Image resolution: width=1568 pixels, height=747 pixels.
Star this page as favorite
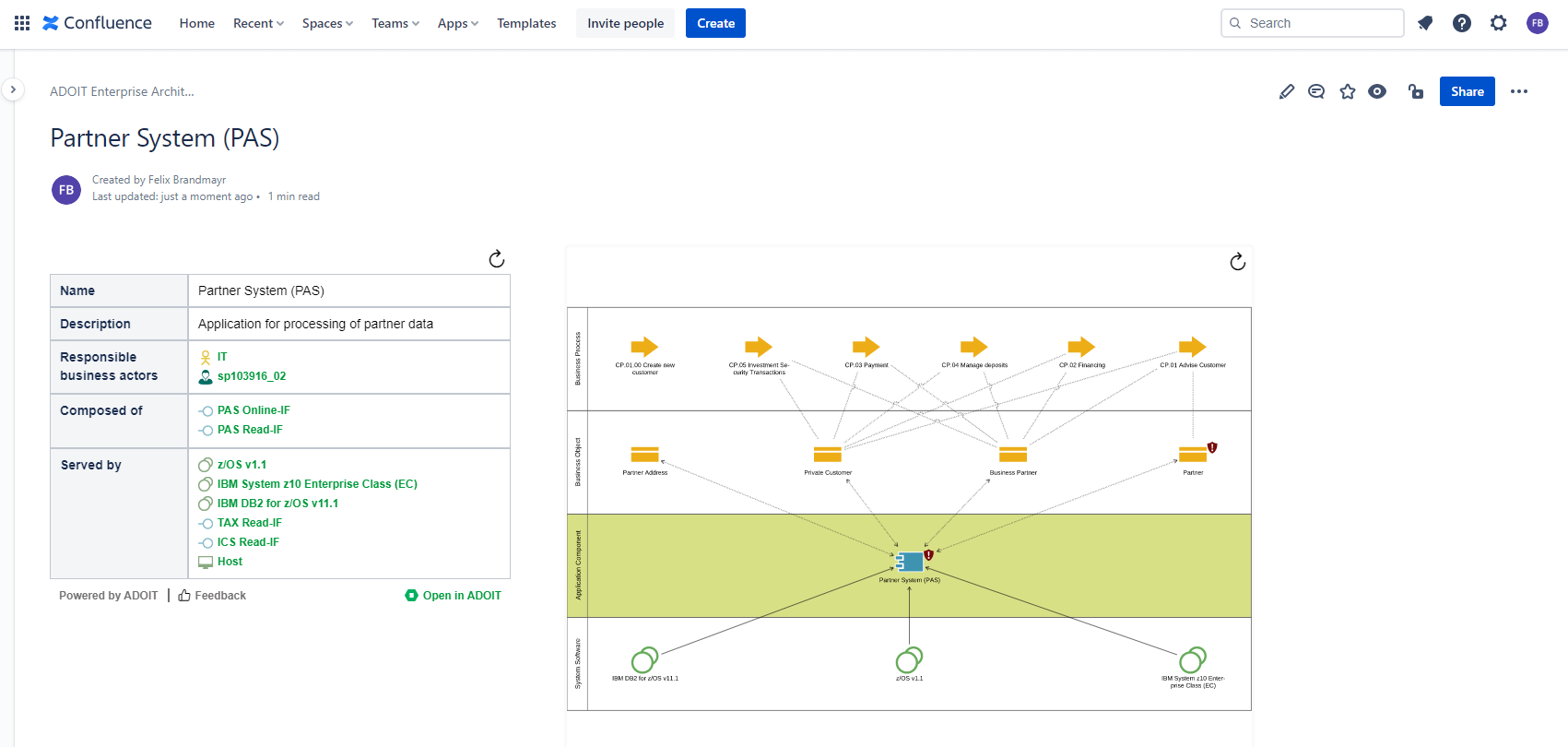point(1348,91)
